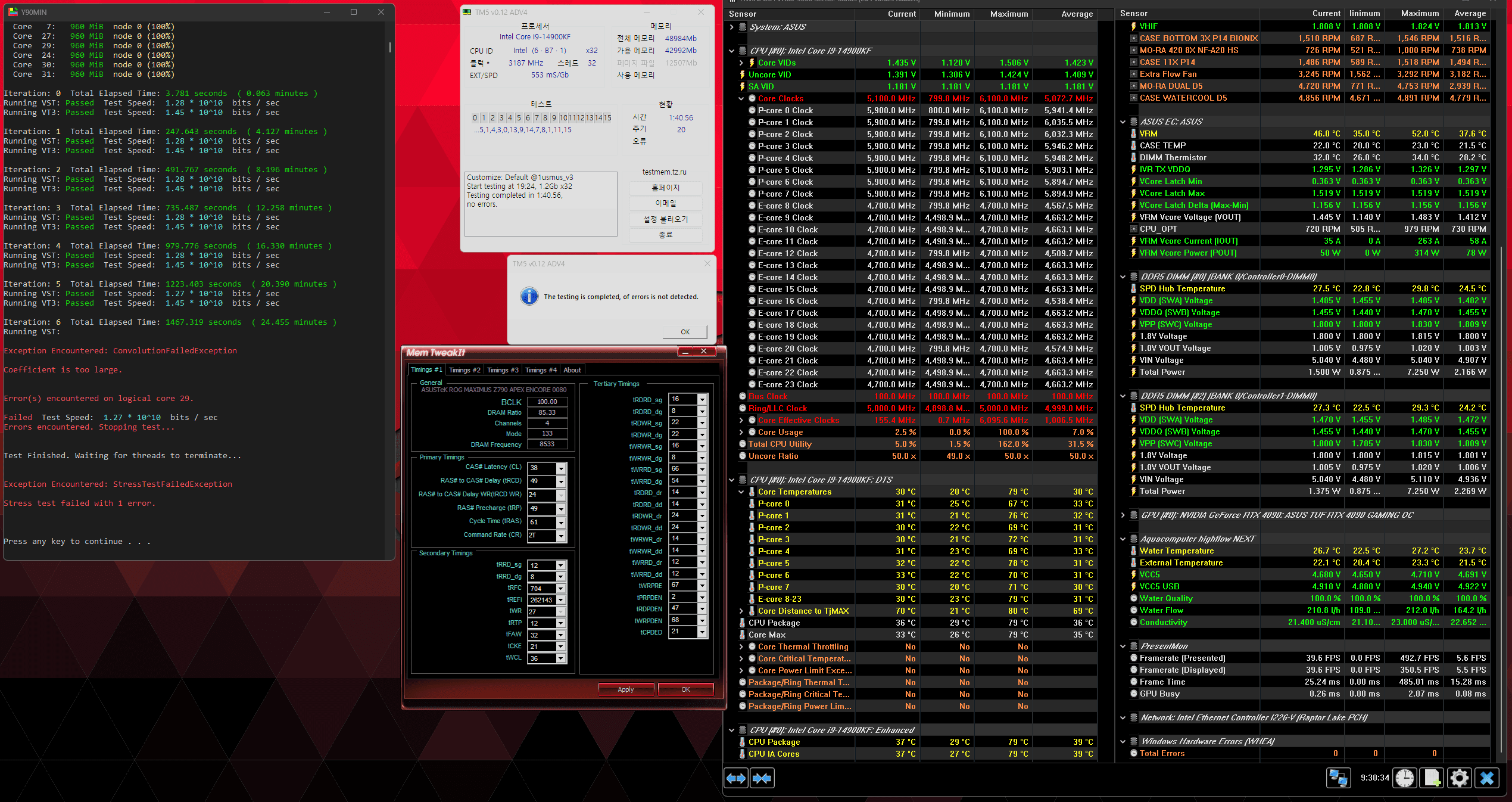Expand the GPU RTX 4090 sensor group
Screen dimensions: 1512x802
[1123, 515]
